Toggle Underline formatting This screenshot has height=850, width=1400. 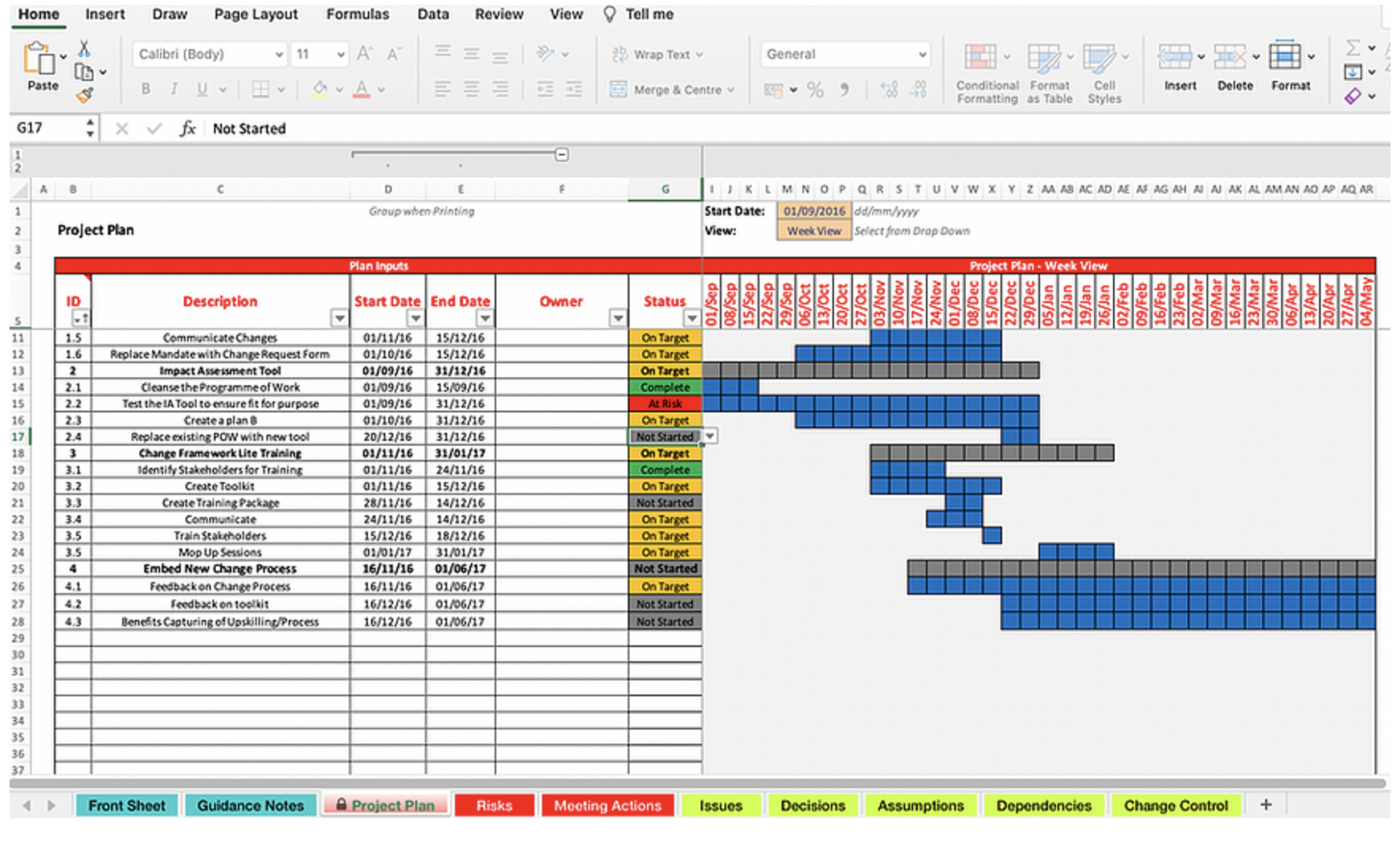203,89
